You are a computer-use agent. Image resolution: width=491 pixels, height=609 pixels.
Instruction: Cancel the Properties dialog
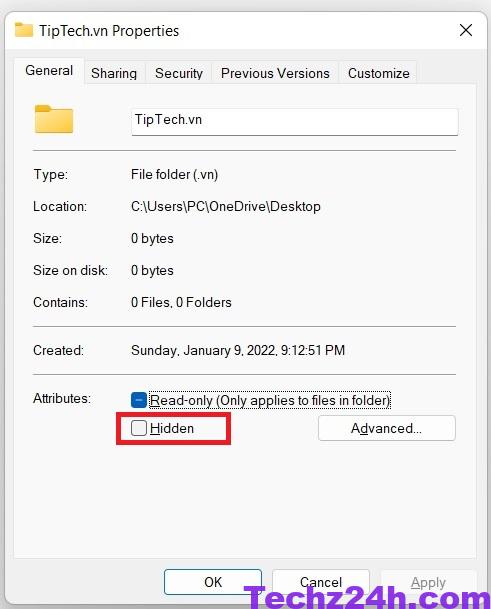(x=321, y=582)
